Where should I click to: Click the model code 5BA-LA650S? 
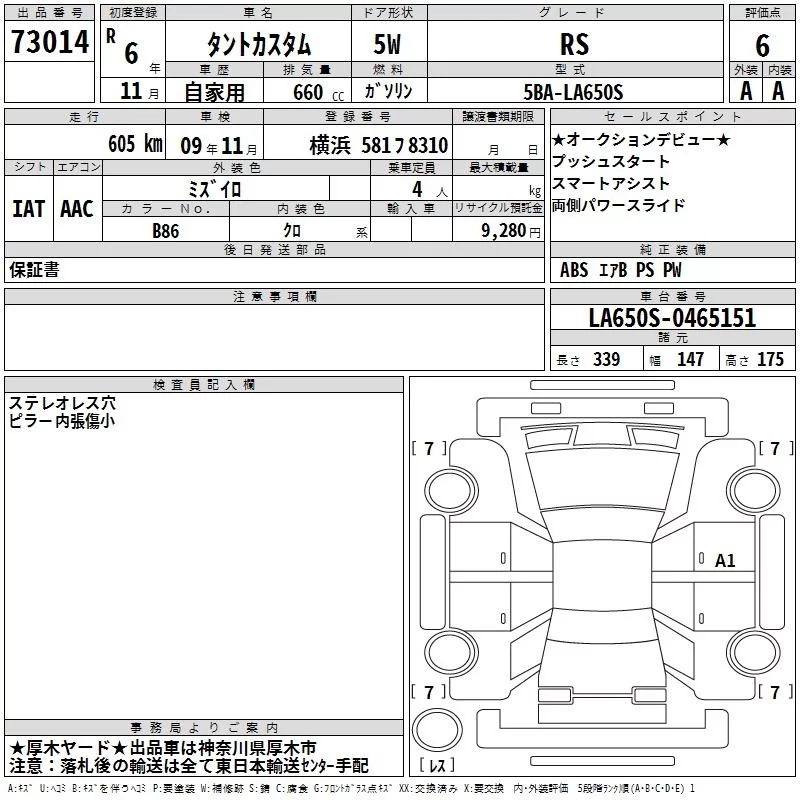[574, 92]
